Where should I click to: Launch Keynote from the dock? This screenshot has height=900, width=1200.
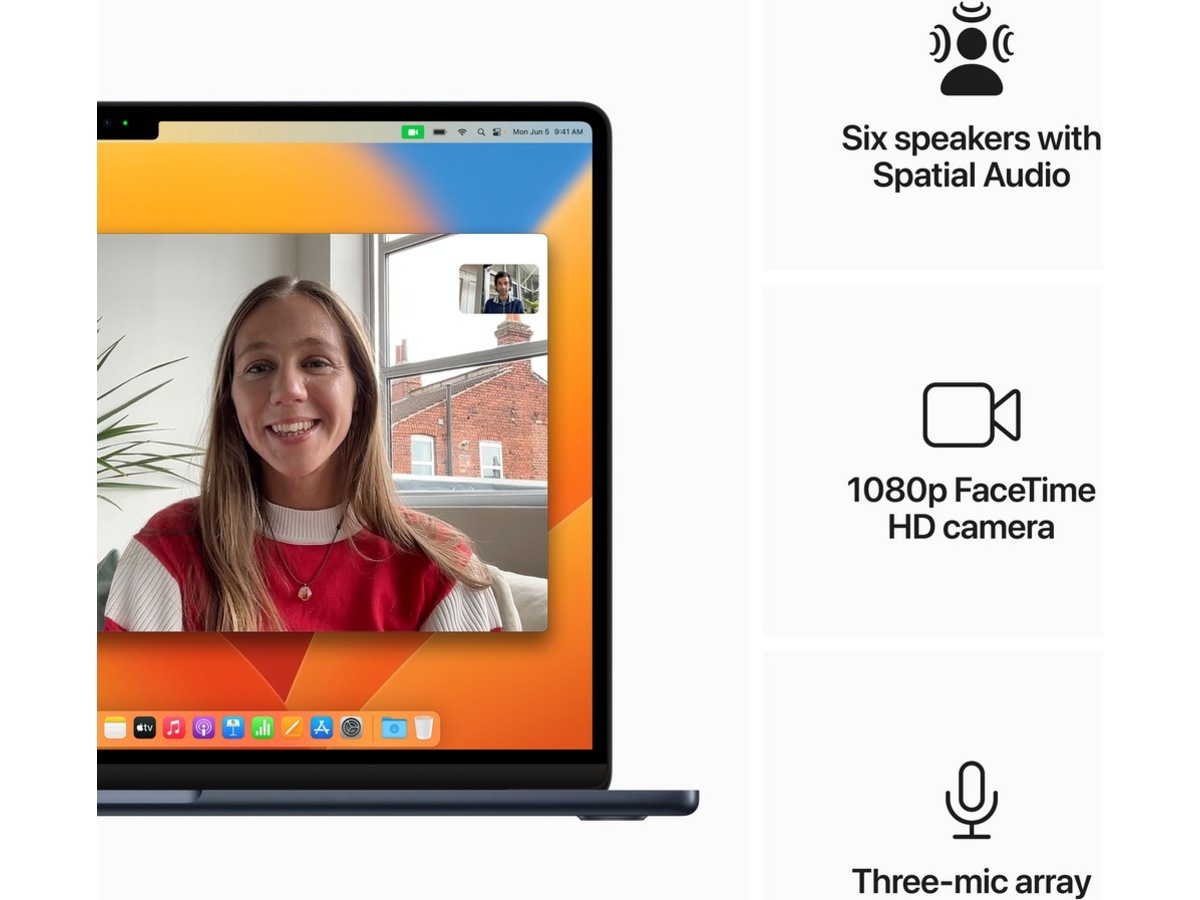pyautogui.click(x=233, y=728)
